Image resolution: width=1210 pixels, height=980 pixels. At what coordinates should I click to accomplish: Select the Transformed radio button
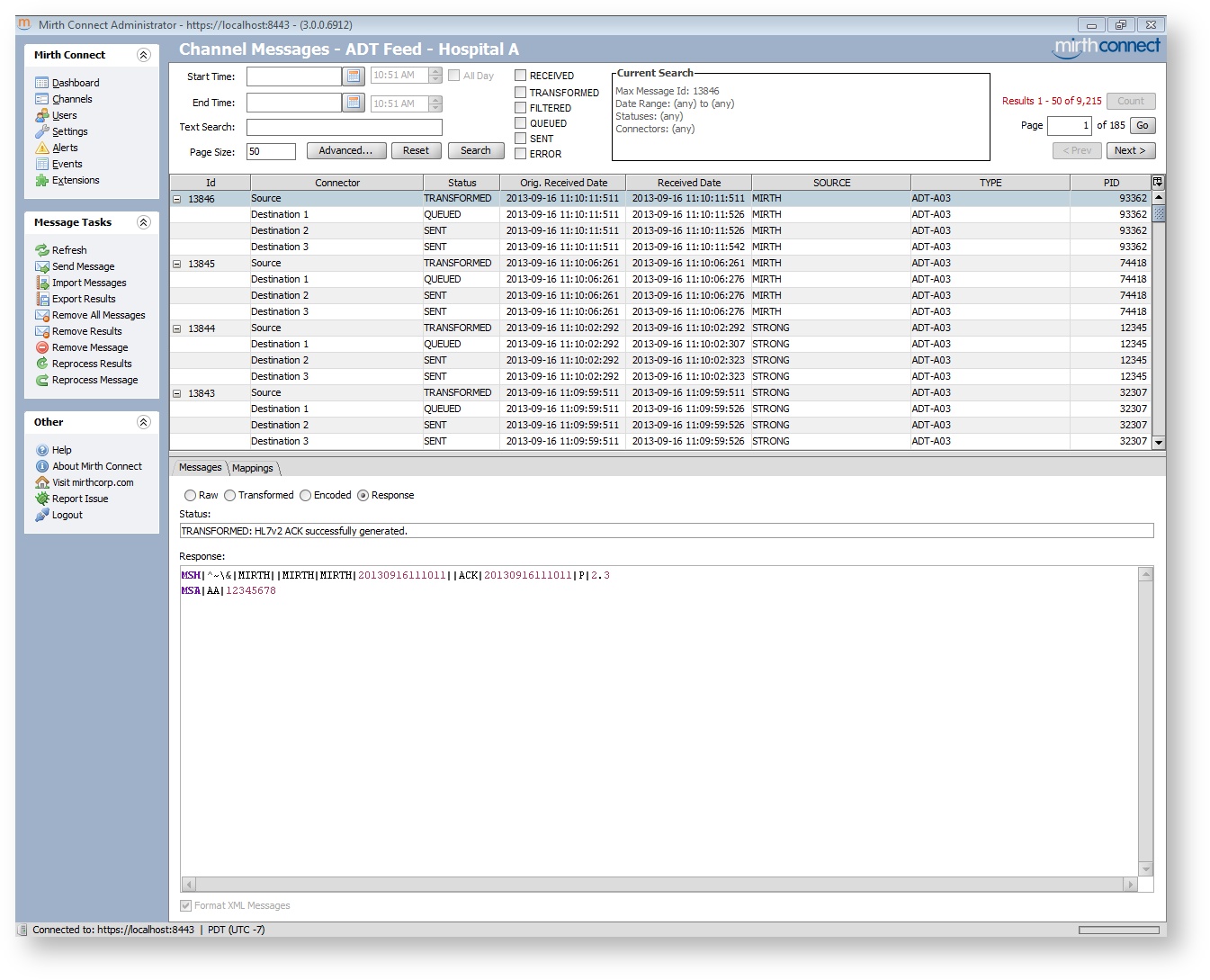[230, 495]
